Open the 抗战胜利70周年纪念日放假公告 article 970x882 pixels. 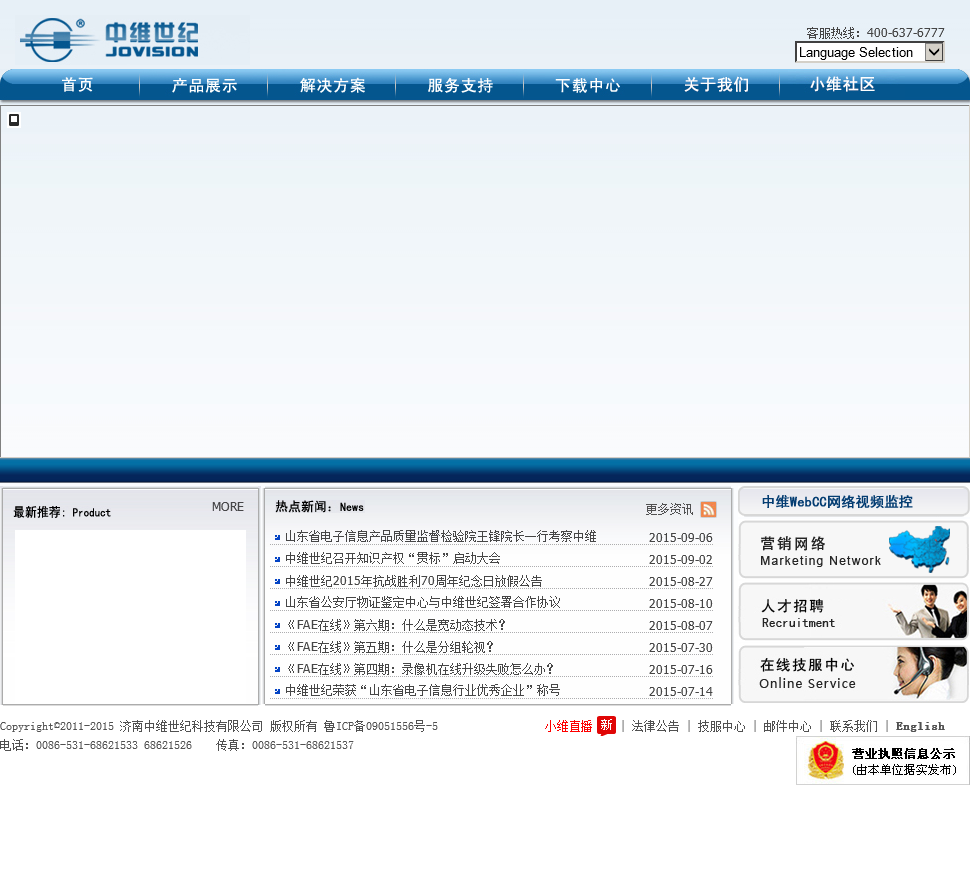pos(413,581)
